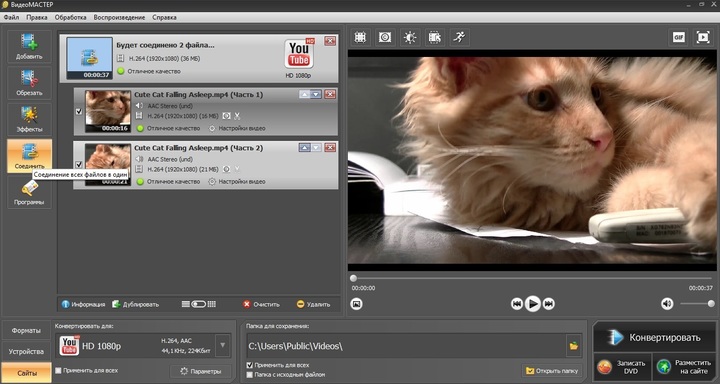
Task: Open the Файл menu
Action: pos(11,17)
